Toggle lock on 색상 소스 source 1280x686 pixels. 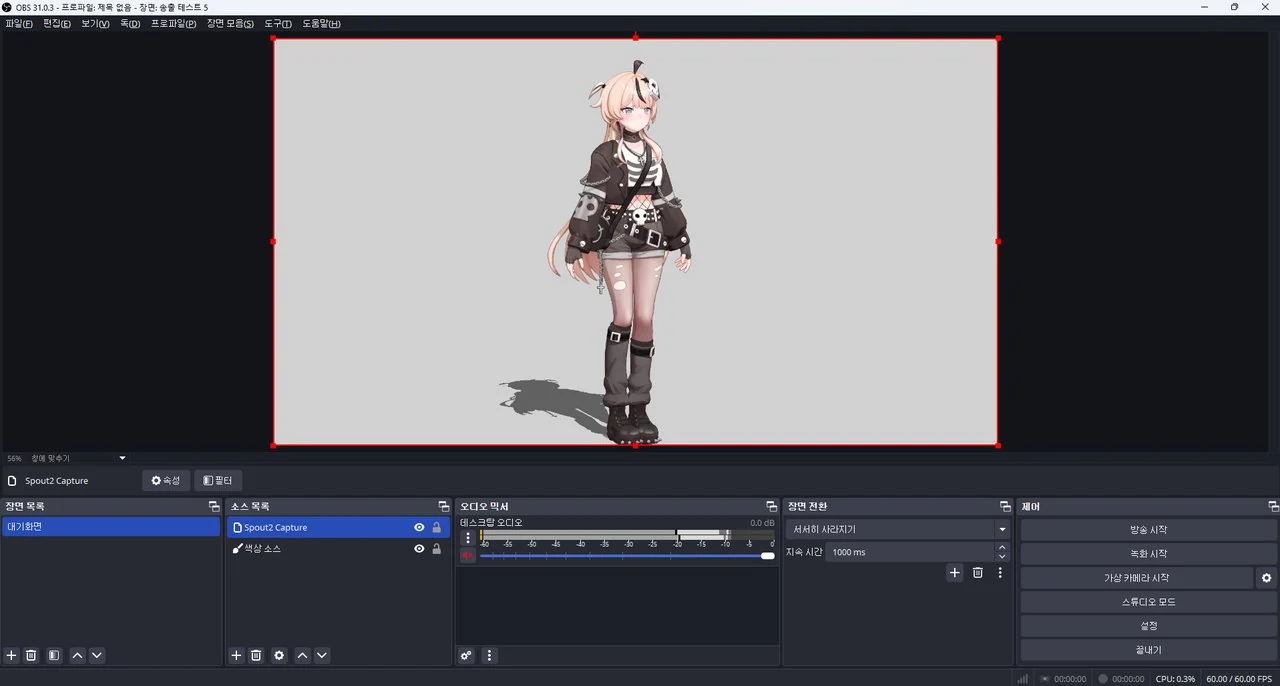coord(436,548)
